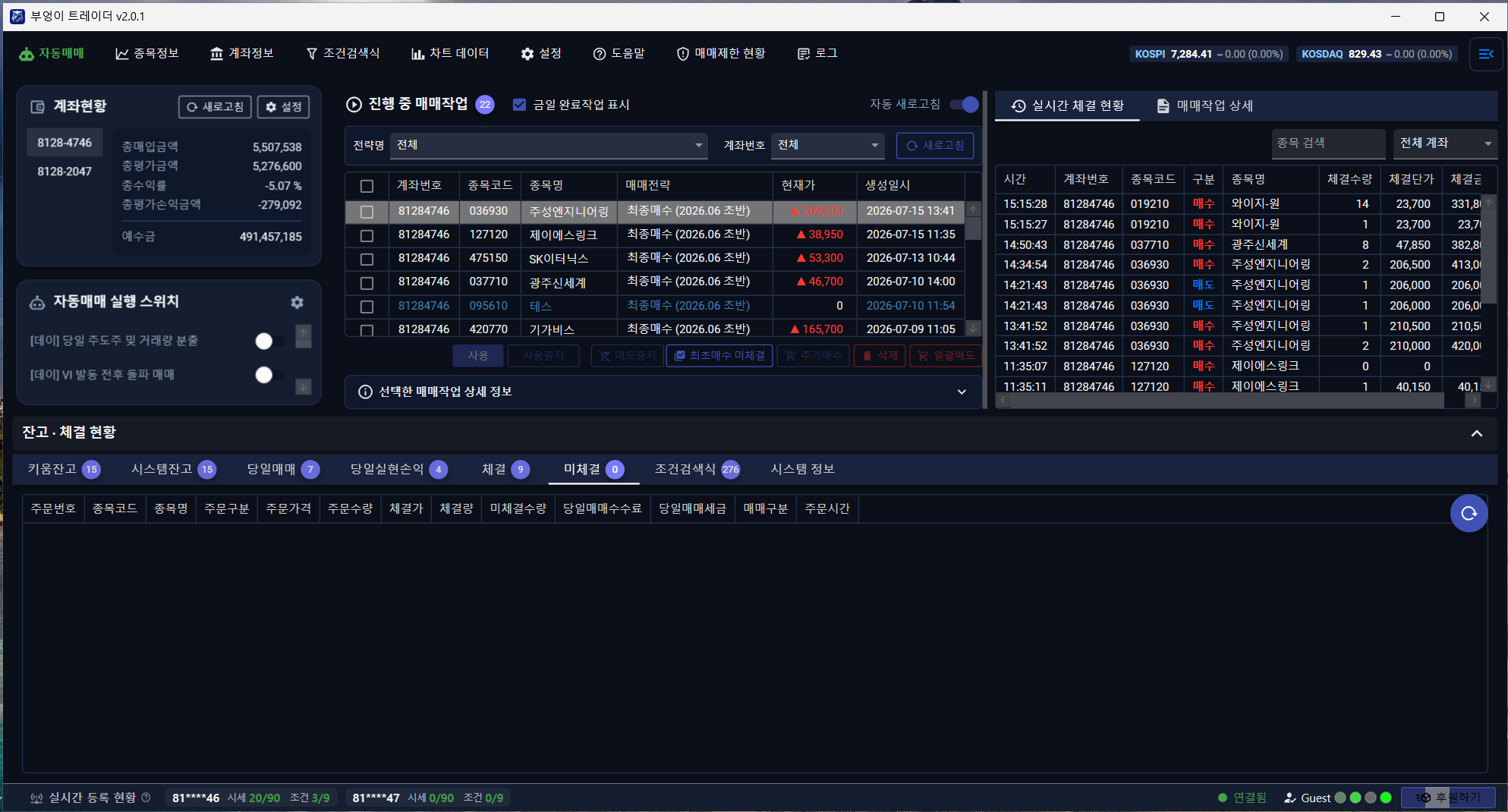Screen dimensions: 1508x812
Task: Open the 전체 계좌 dropdown
Action: click(x=1445, y=143)
